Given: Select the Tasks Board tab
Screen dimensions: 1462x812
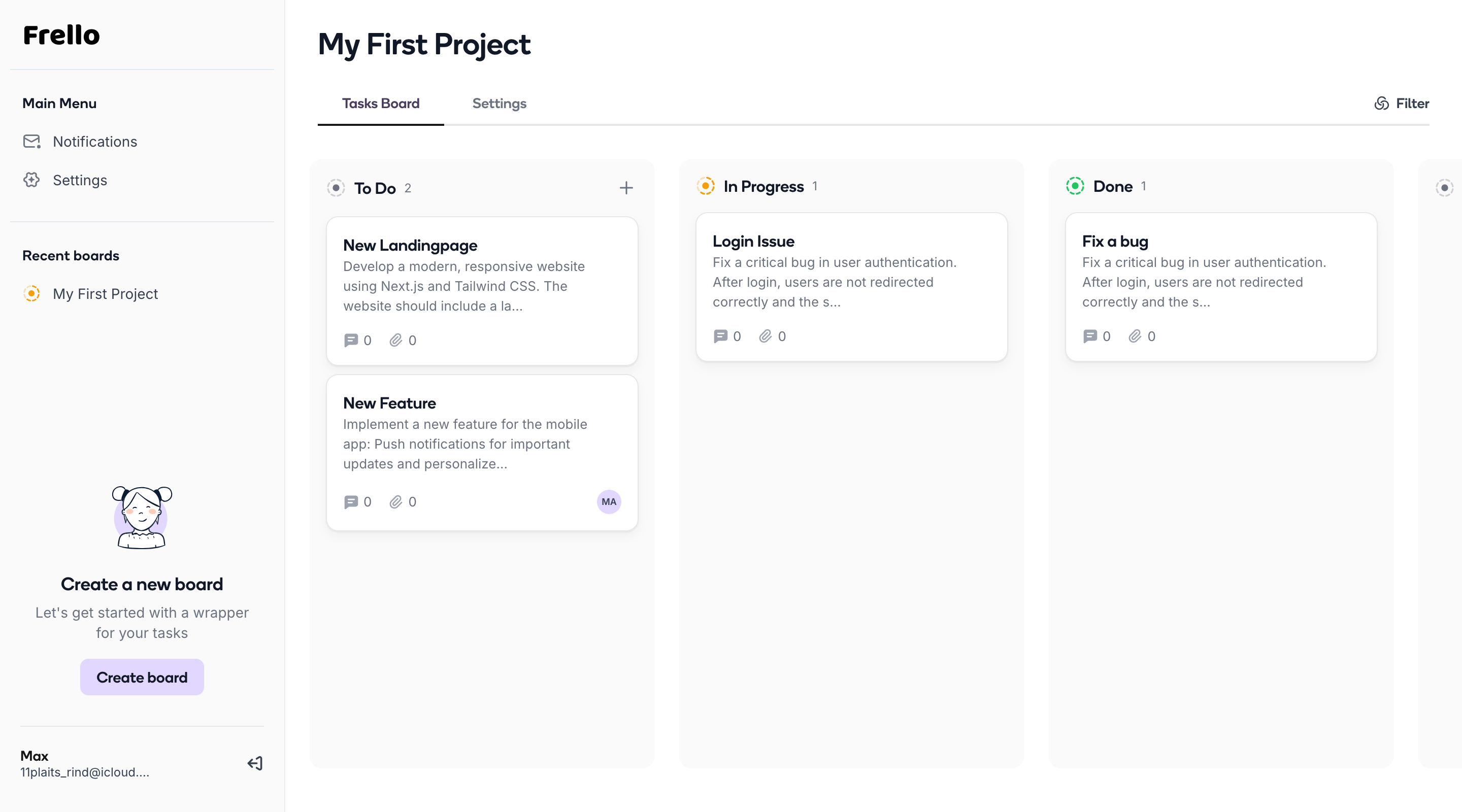Looking at the screenshot, I should [380, 103].
